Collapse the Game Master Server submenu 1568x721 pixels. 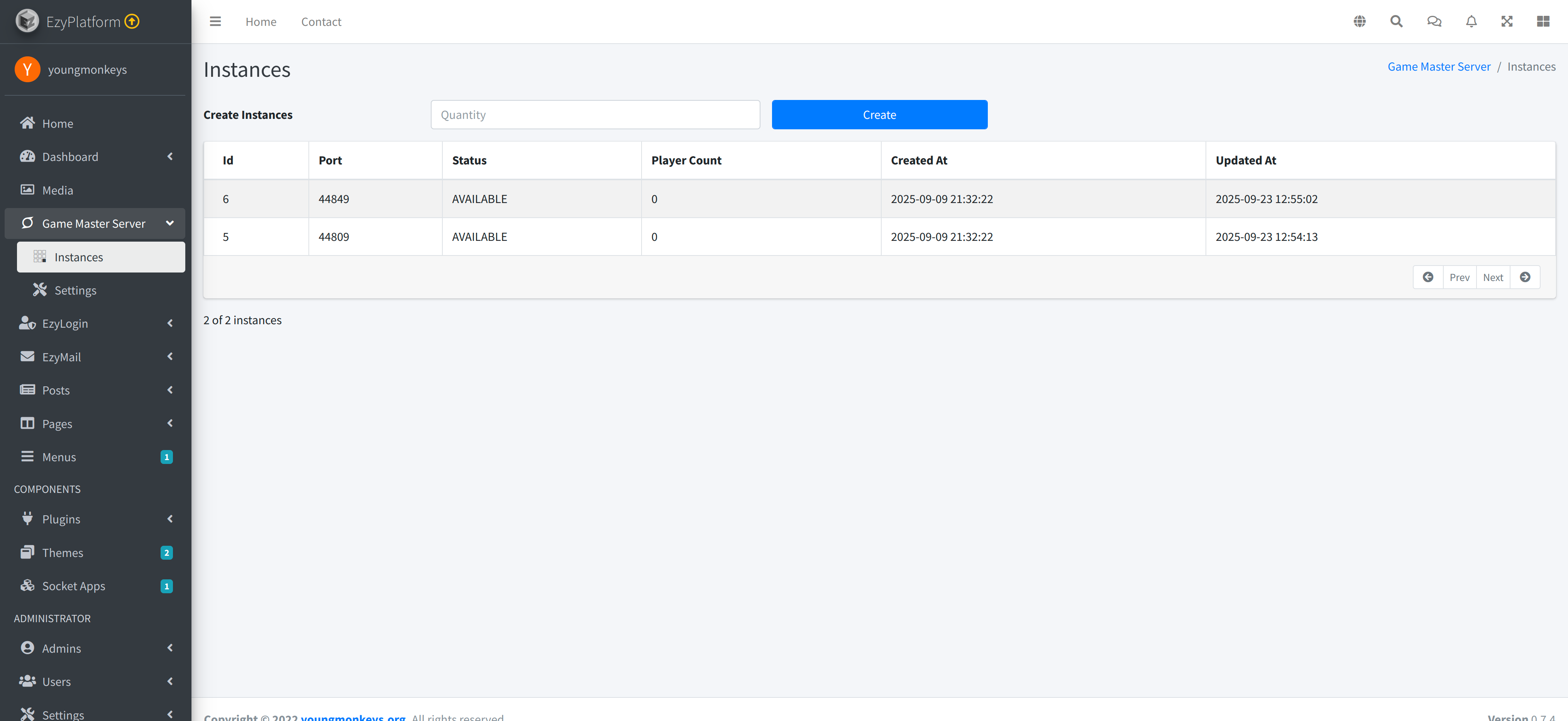pos(169,223)
